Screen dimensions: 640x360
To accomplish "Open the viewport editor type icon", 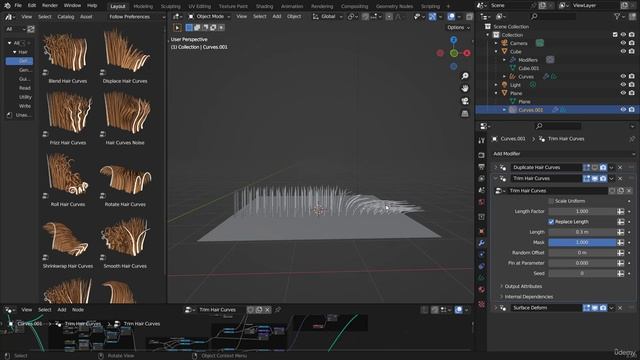I will [x=178, y=17].
